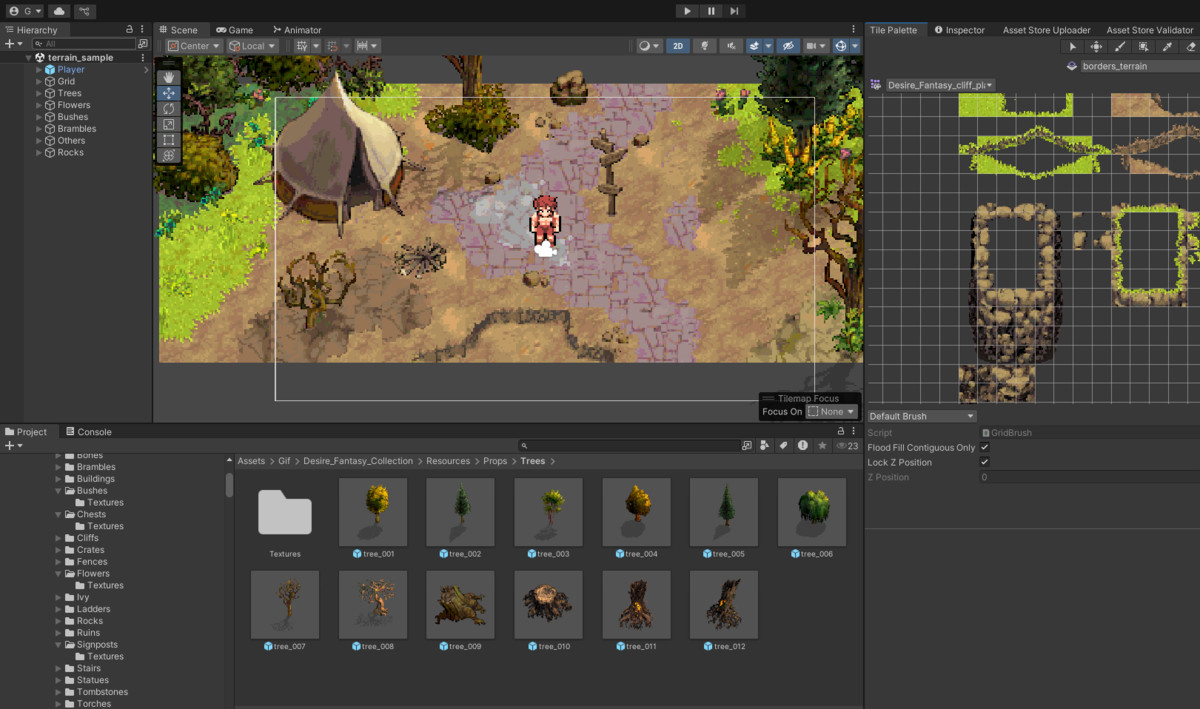
Task: Select the Move tool in Scene overlay
Action: pyautogui.click(x=169, y=93)
